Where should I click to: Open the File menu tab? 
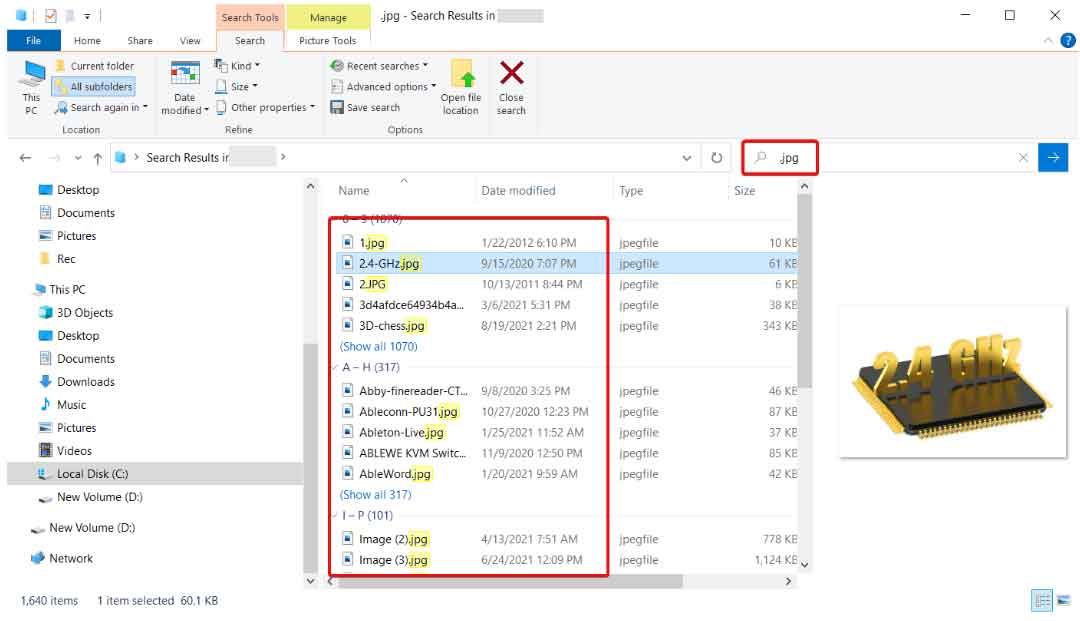click(33, 41)
